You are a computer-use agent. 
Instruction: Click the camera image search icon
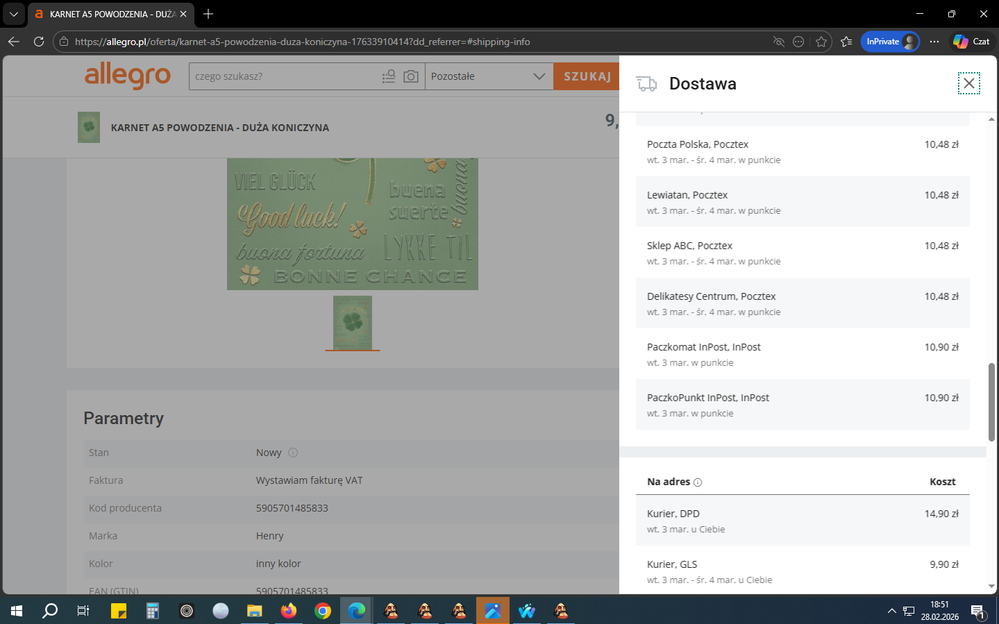411,77
